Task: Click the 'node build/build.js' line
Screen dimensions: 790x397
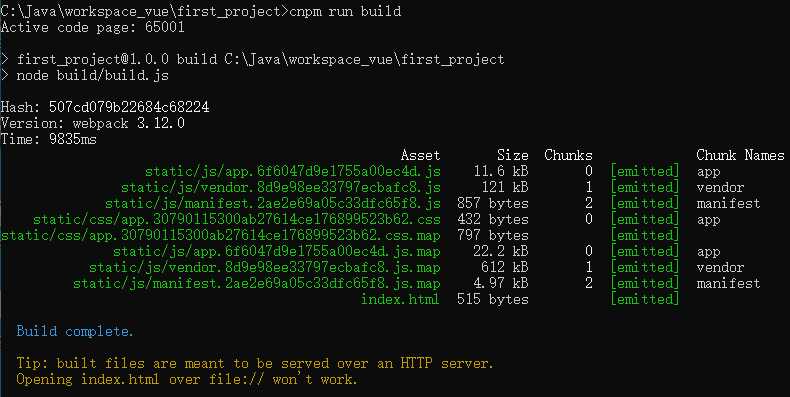Action: coord(93,76)
